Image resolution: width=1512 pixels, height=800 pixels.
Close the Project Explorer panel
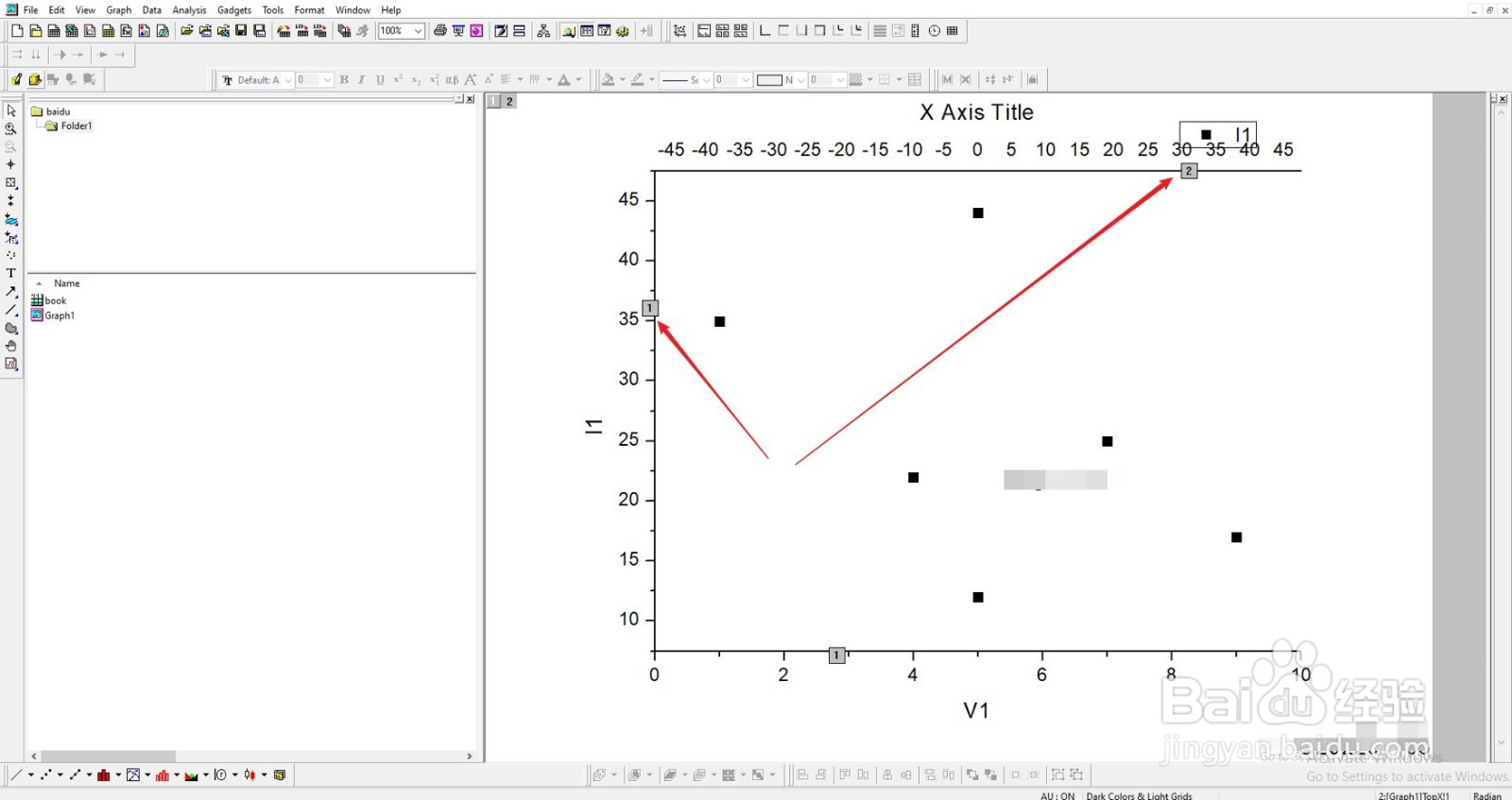point(470,99)
